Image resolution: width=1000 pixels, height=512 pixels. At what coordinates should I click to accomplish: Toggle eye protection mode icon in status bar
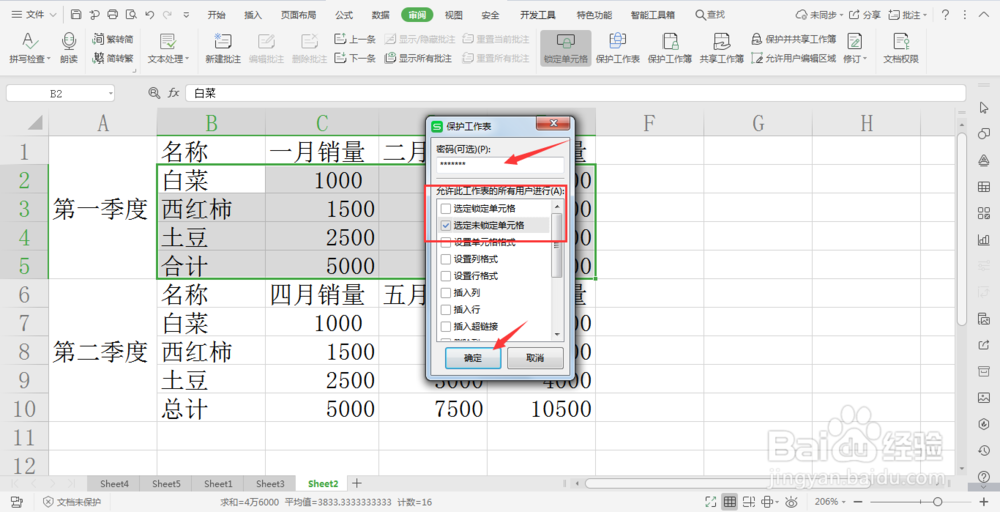tap(791, 502)
